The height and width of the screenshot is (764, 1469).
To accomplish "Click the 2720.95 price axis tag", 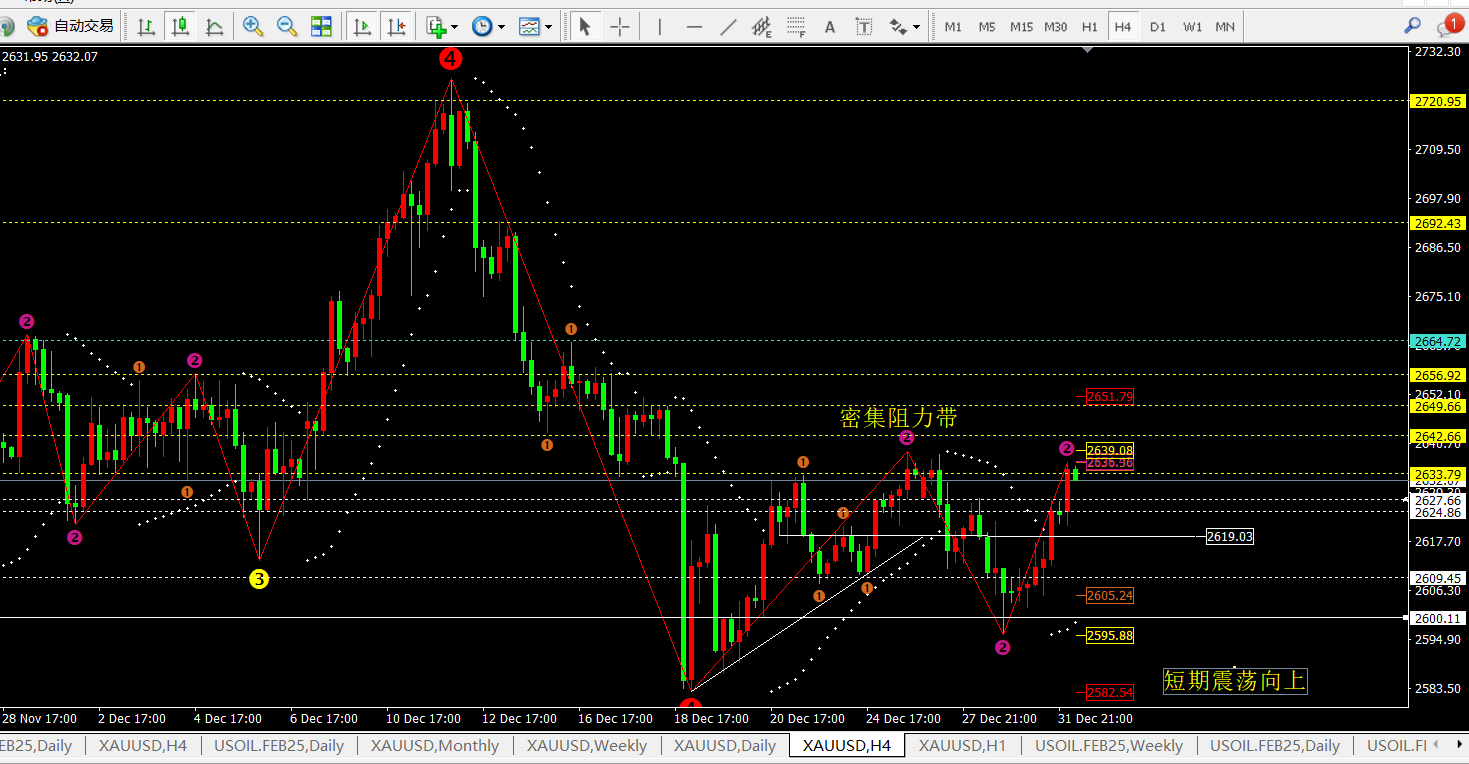I will 1437,101.
